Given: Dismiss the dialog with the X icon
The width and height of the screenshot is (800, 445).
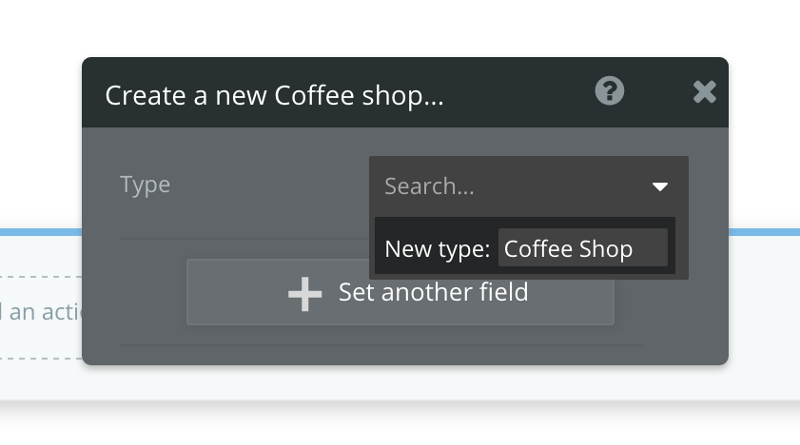Looking at the screenshot, I should [x=705, y=93].
